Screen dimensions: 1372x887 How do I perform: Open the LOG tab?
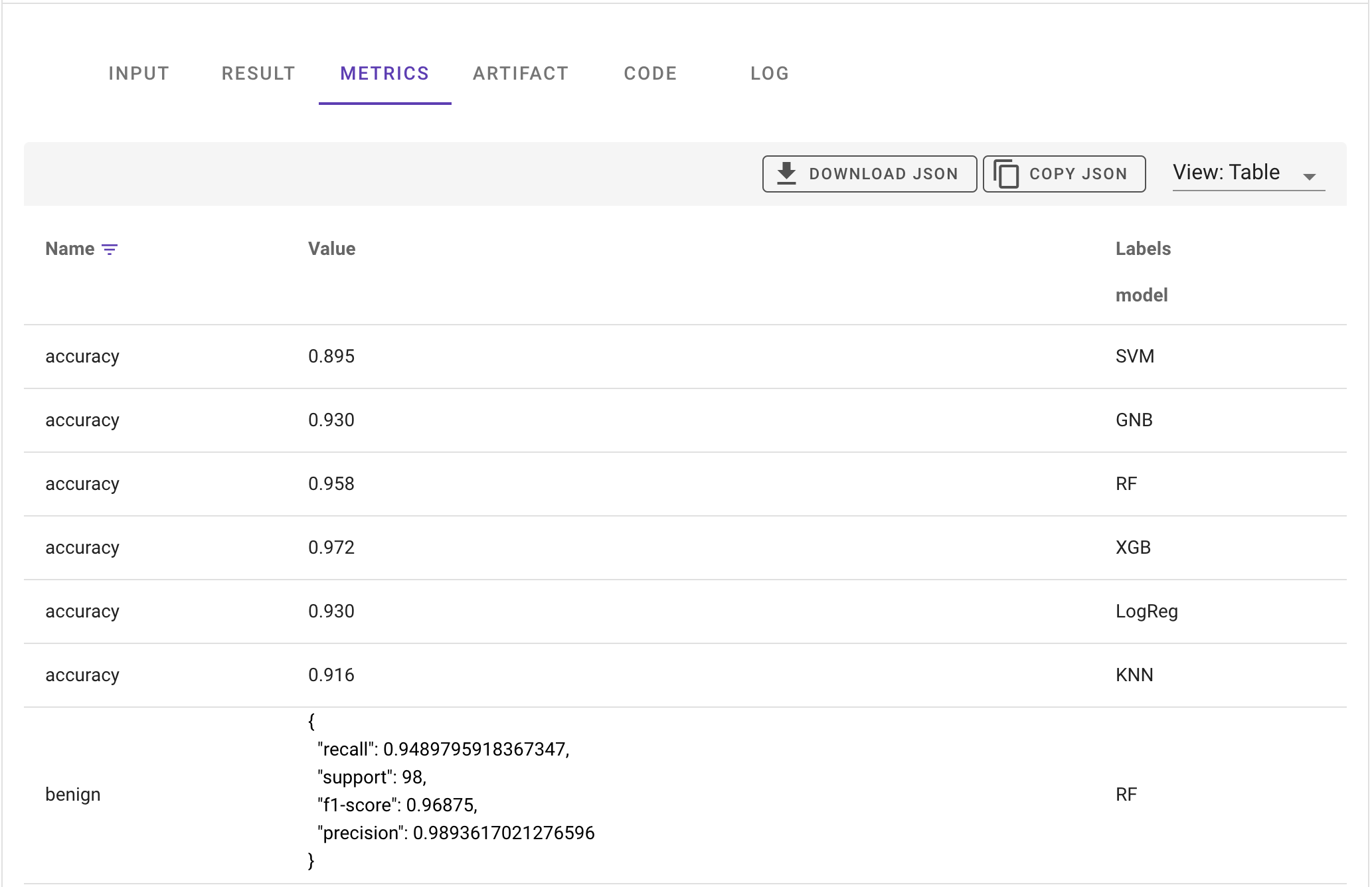point(770,73)
